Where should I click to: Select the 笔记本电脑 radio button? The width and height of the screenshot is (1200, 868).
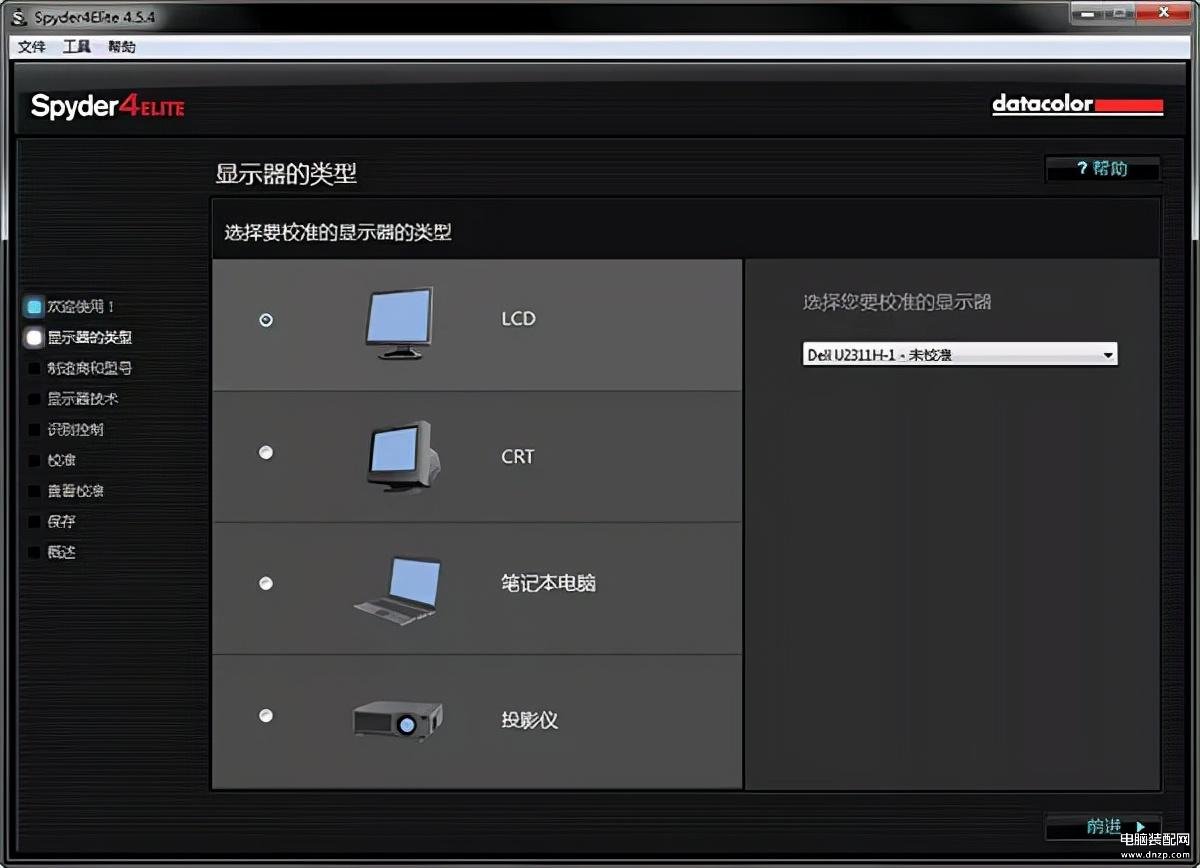click(265, 583)
